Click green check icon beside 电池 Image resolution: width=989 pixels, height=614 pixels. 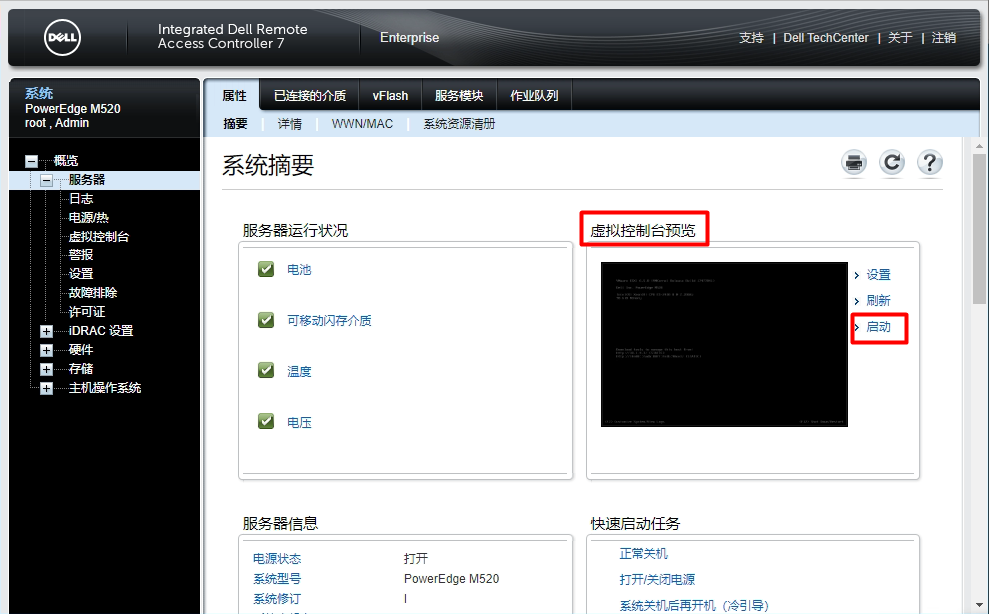point(266,269)
